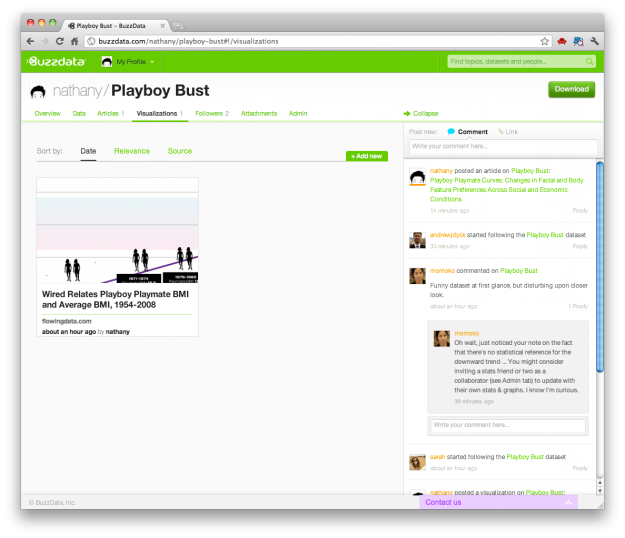Open the Articles tab
The image size is (625, 538).
[x=110, y=114]
